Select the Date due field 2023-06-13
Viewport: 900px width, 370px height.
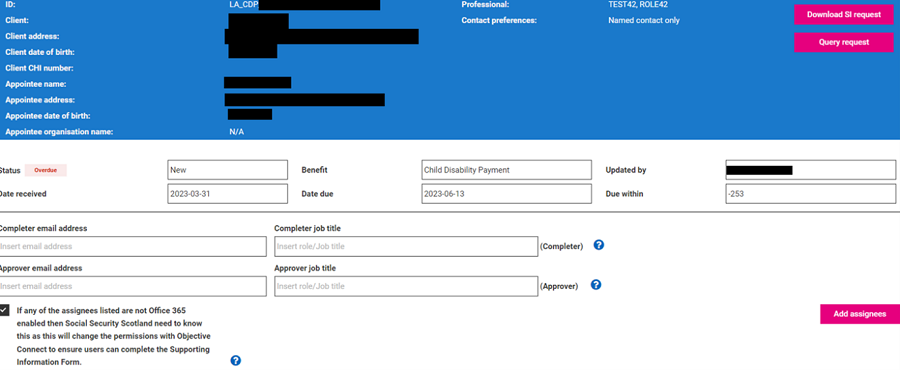pyautogui.click(x=506, y=194)
